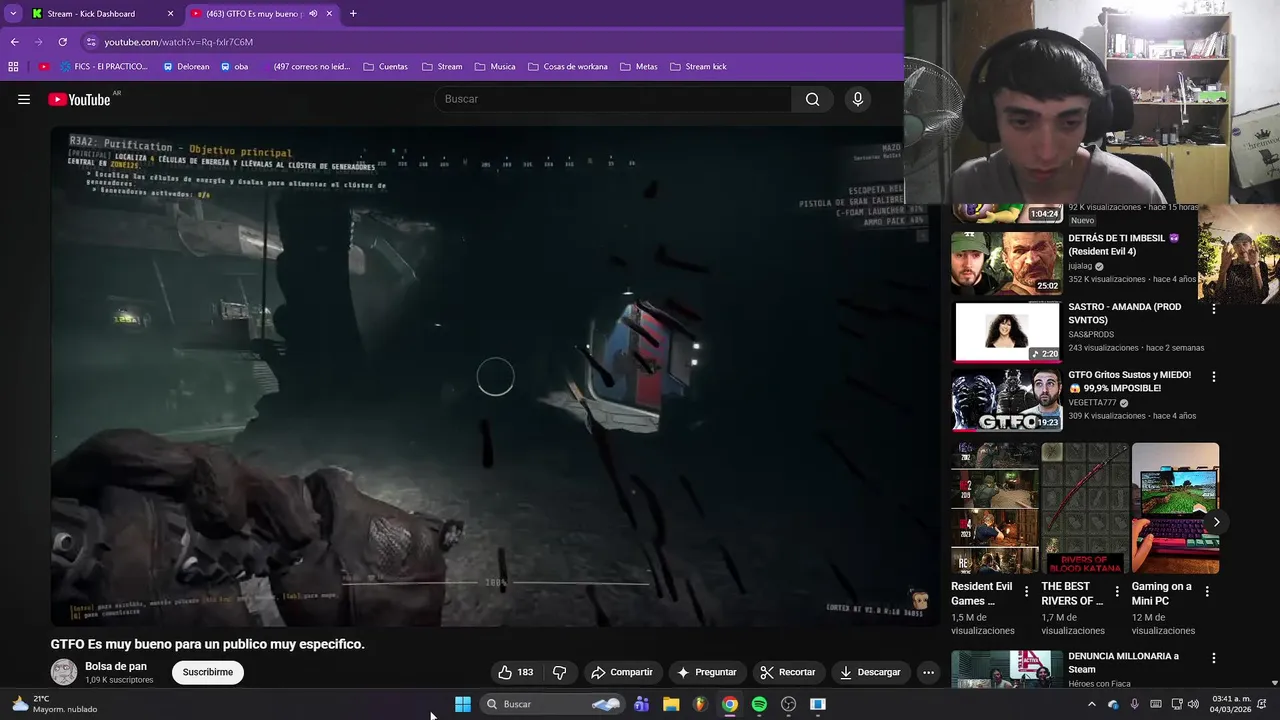The image size is (1280, 720).
Task: Open options for Gaming on a Mini PC short
Action: (x=1207, y=592)
